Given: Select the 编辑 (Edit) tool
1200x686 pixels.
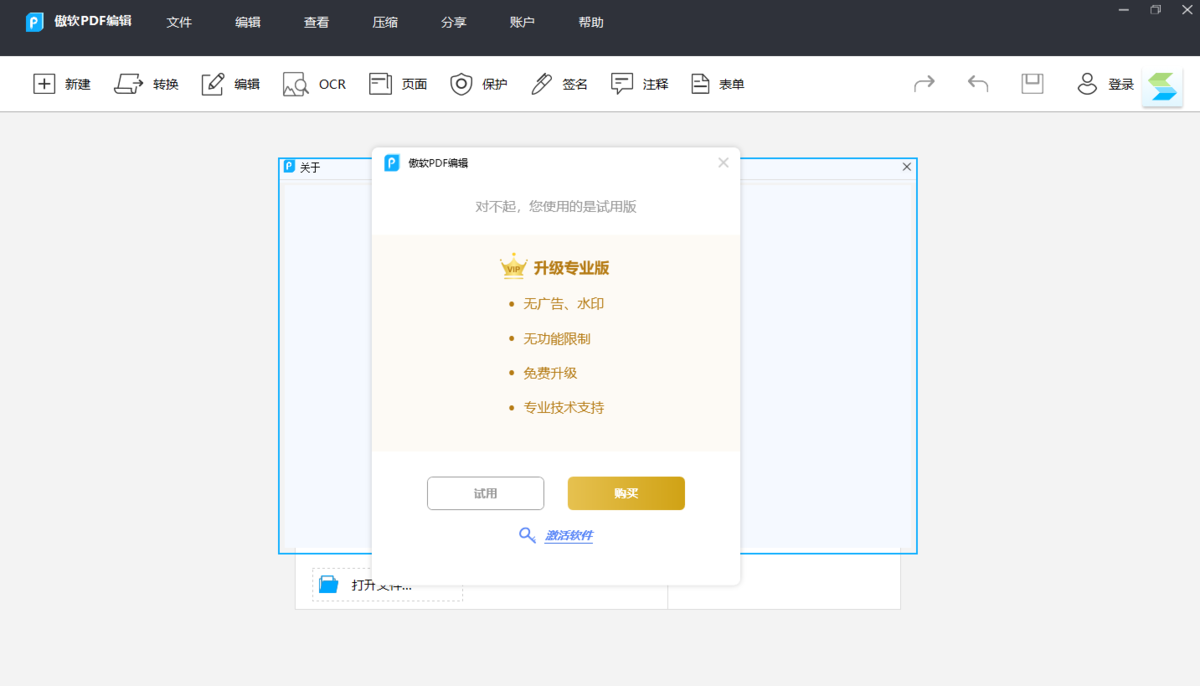Looking at the screenshot, I should pos(230,83).
